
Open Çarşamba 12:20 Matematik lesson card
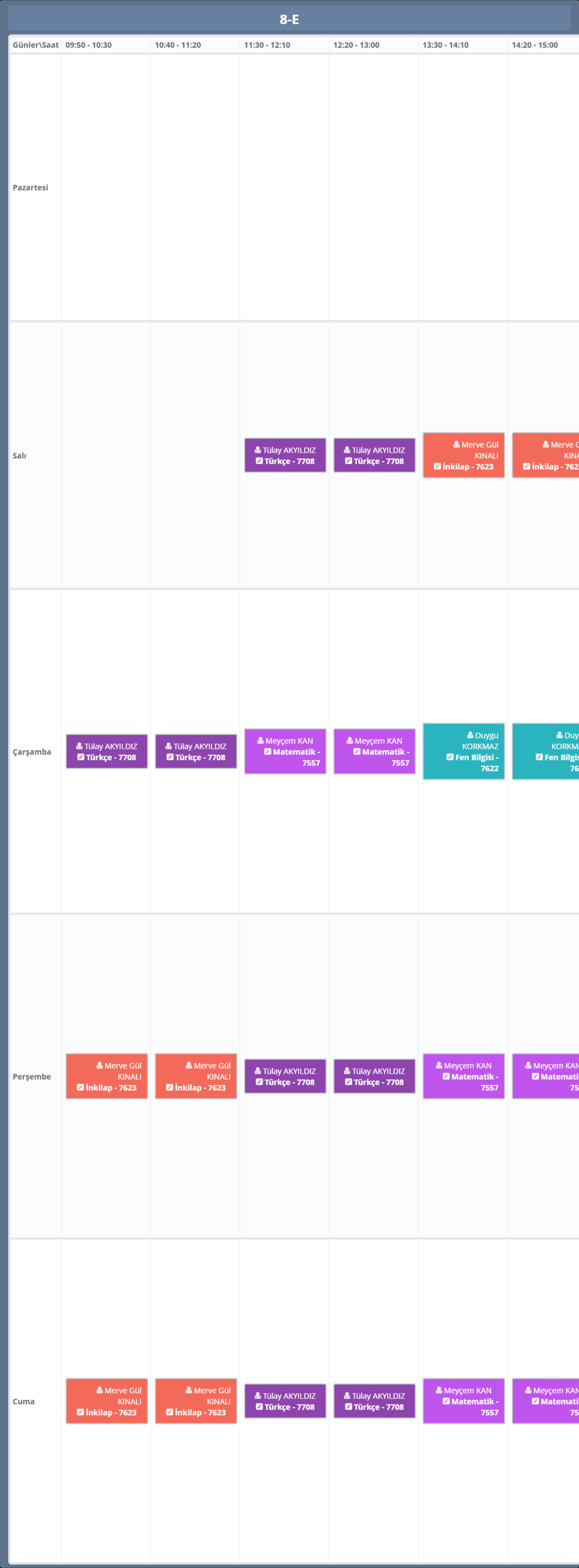coord(375,752)
